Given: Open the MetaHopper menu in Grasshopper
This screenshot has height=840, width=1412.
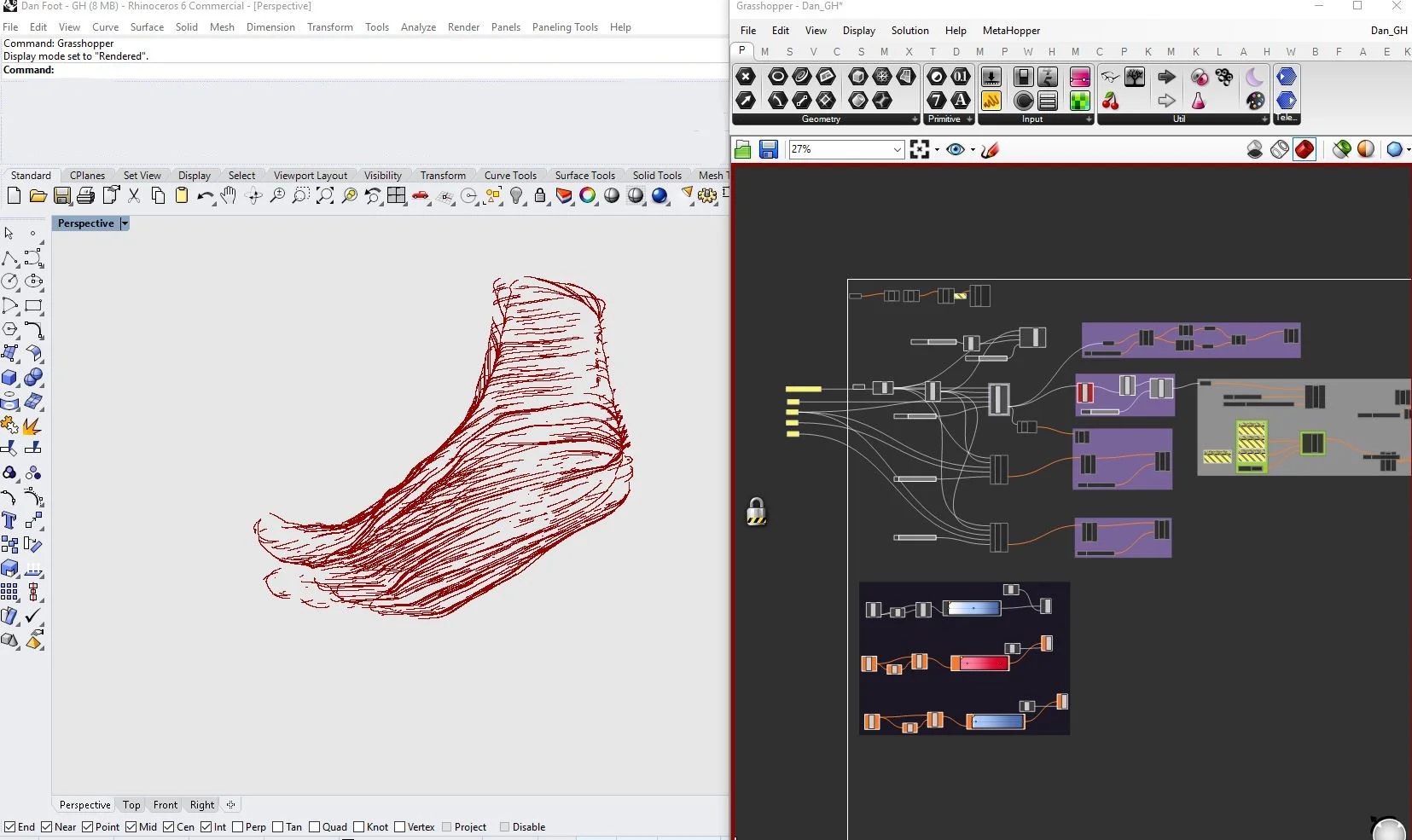Looking at the screenshot, I should (1011, 31).
